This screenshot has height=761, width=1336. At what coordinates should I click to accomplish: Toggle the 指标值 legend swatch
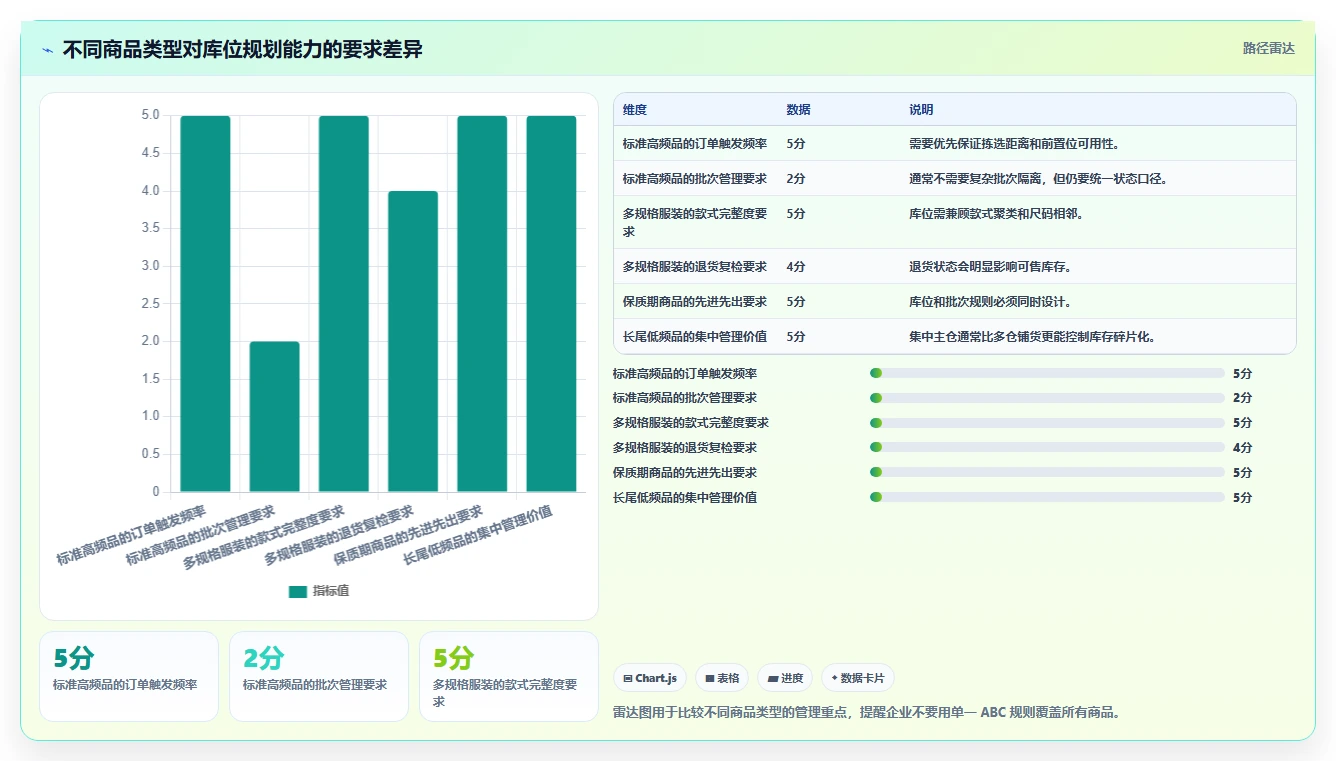pyautogui.click(x=298, y=591)
